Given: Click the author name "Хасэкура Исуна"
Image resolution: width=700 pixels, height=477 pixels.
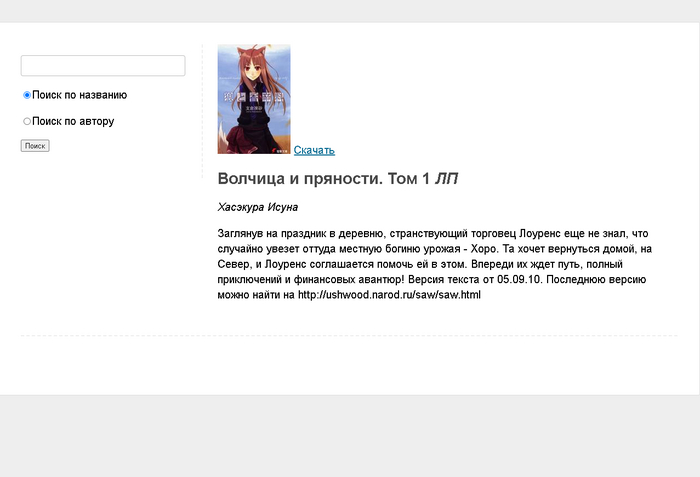Looking at the screenshot, I should pyautogui.click(x=258, y=207).
